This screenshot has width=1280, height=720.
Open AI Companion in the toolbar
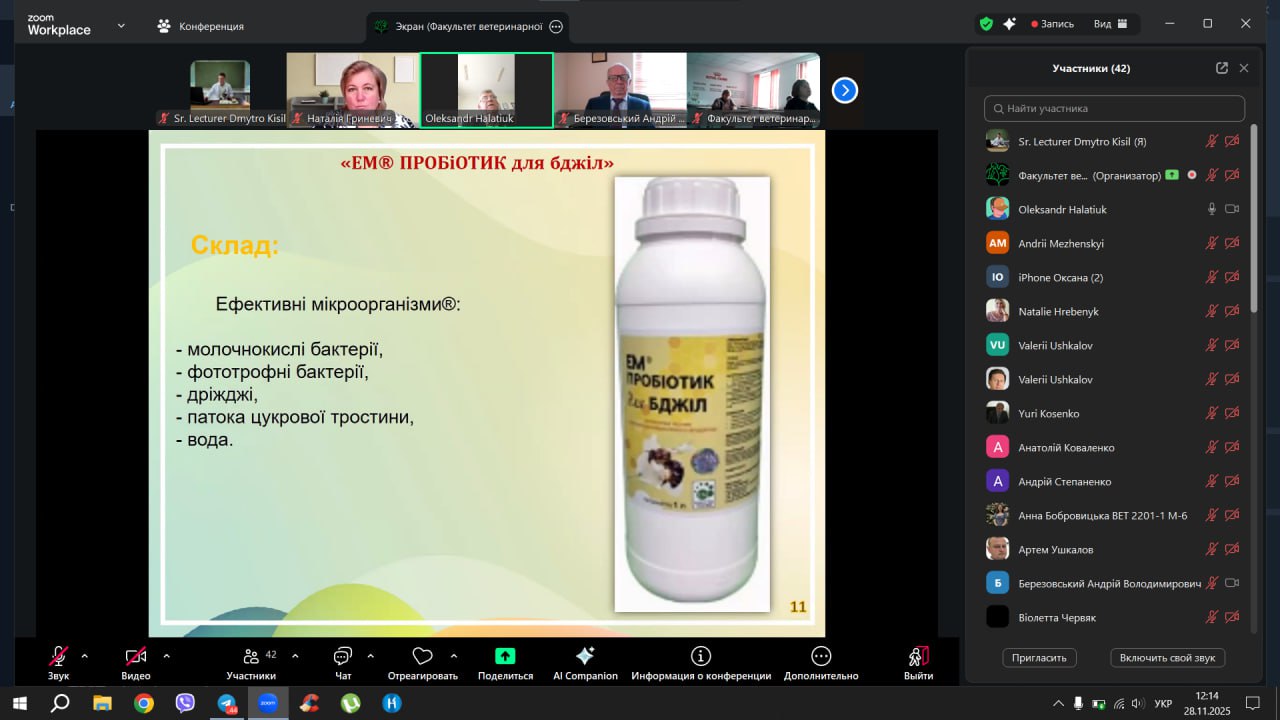pos(585,656)
